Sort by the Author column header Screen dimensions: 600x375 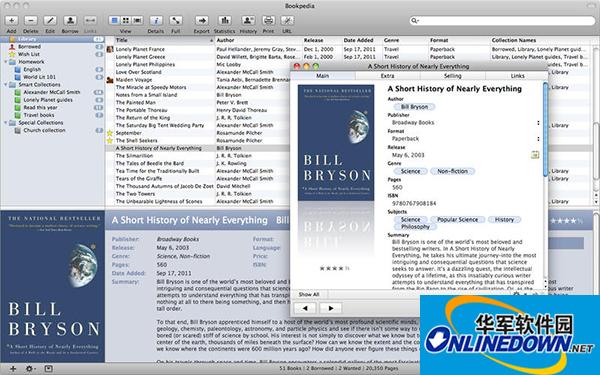pos(258,40)
